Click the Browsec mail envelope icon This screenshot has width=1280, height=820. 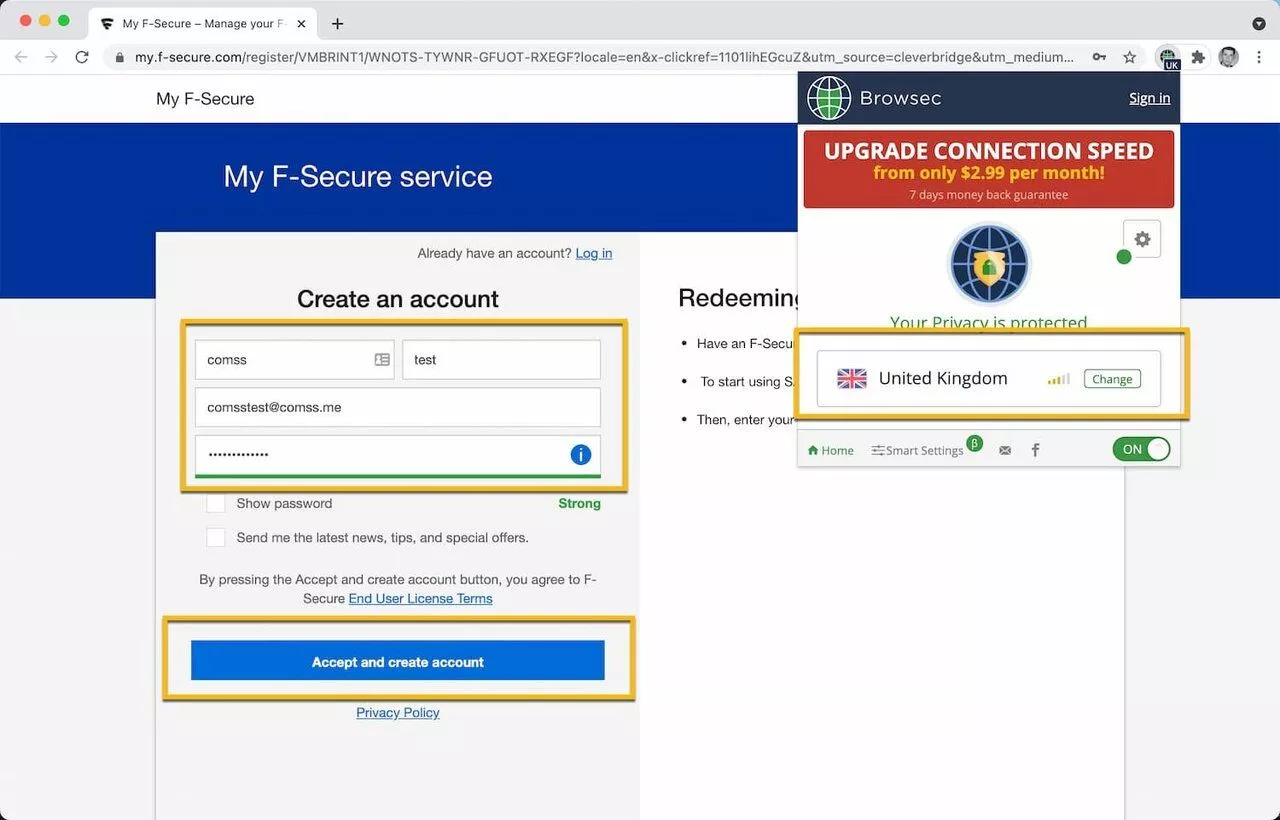click(1005, 450)
